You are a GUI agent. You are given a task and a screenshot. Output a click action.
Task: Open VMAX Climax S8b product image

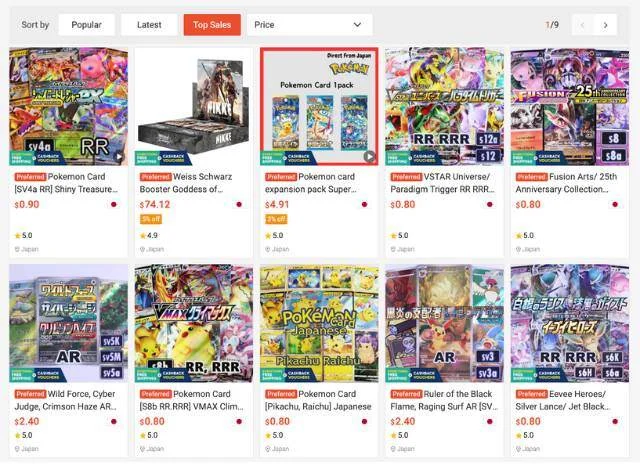[x=194, y=323]
